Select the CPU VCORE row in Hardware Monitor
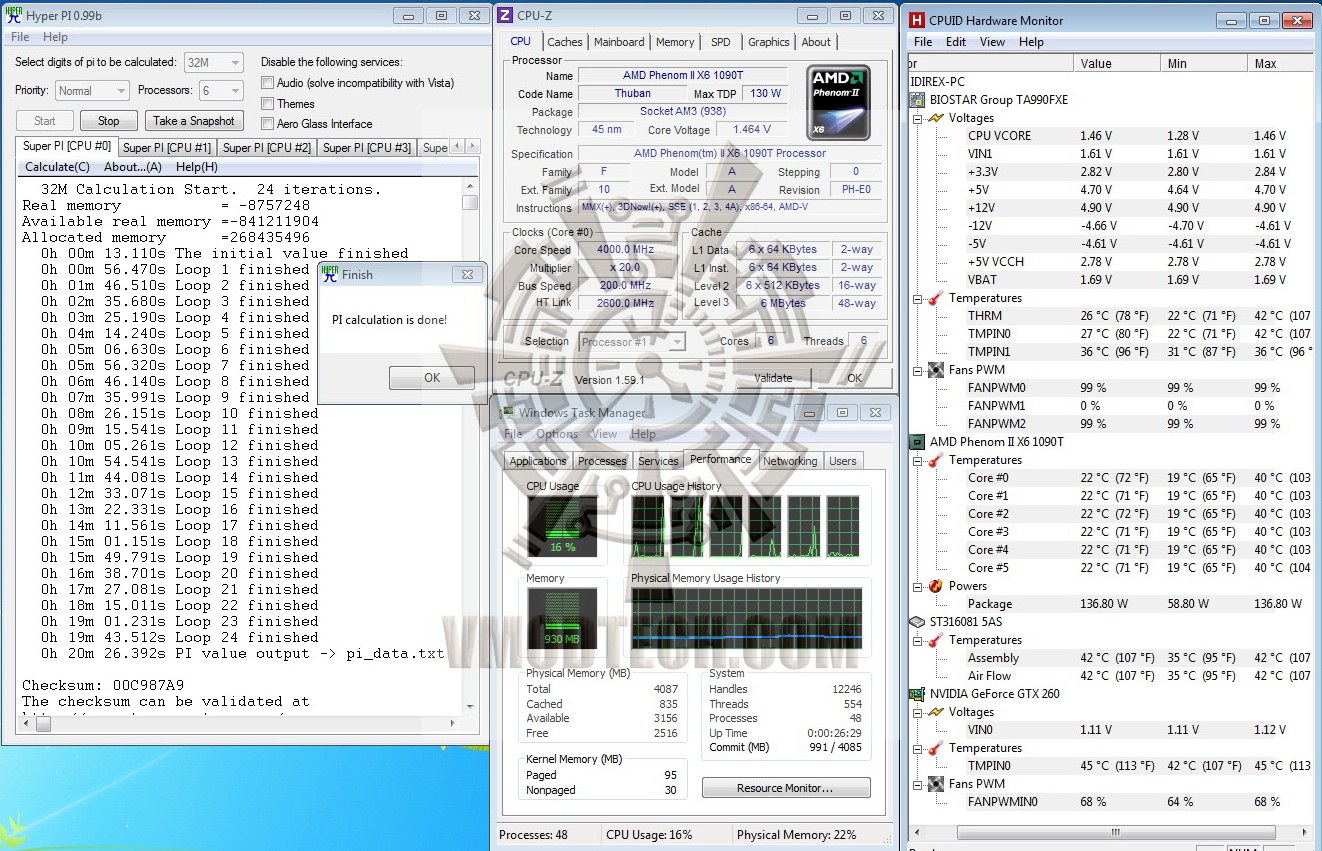This screenshot has height=851, width=1322. coord(1110,136)
